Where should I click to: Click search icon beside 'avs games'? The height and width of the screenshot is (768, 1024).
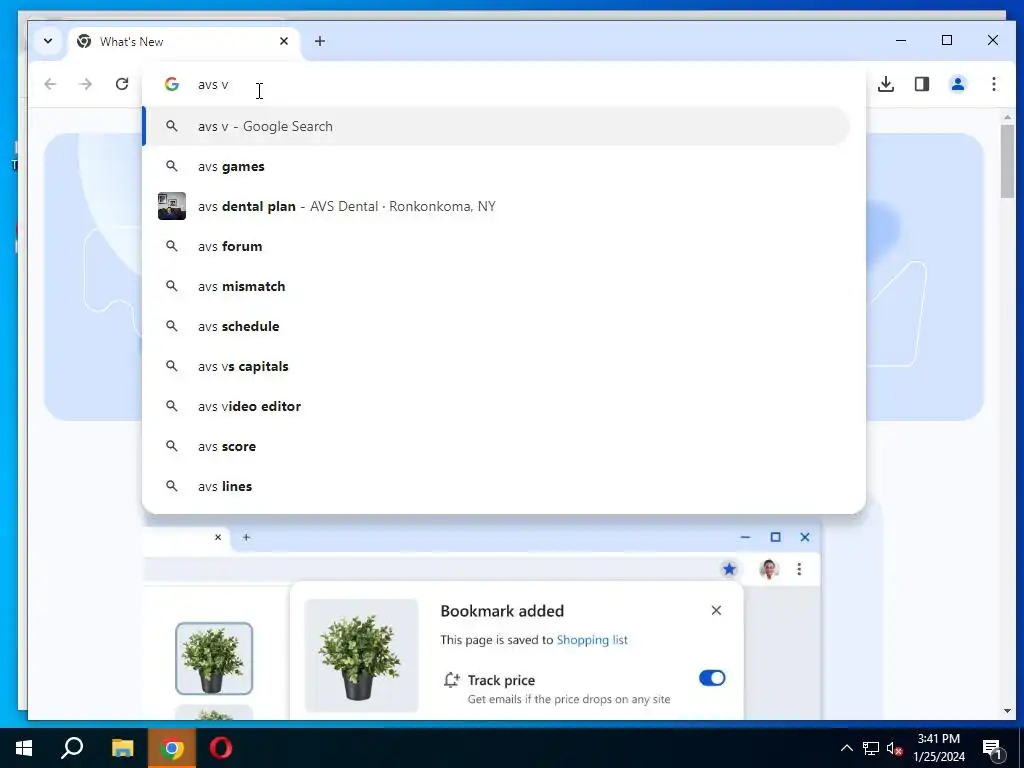pos(172,166)
